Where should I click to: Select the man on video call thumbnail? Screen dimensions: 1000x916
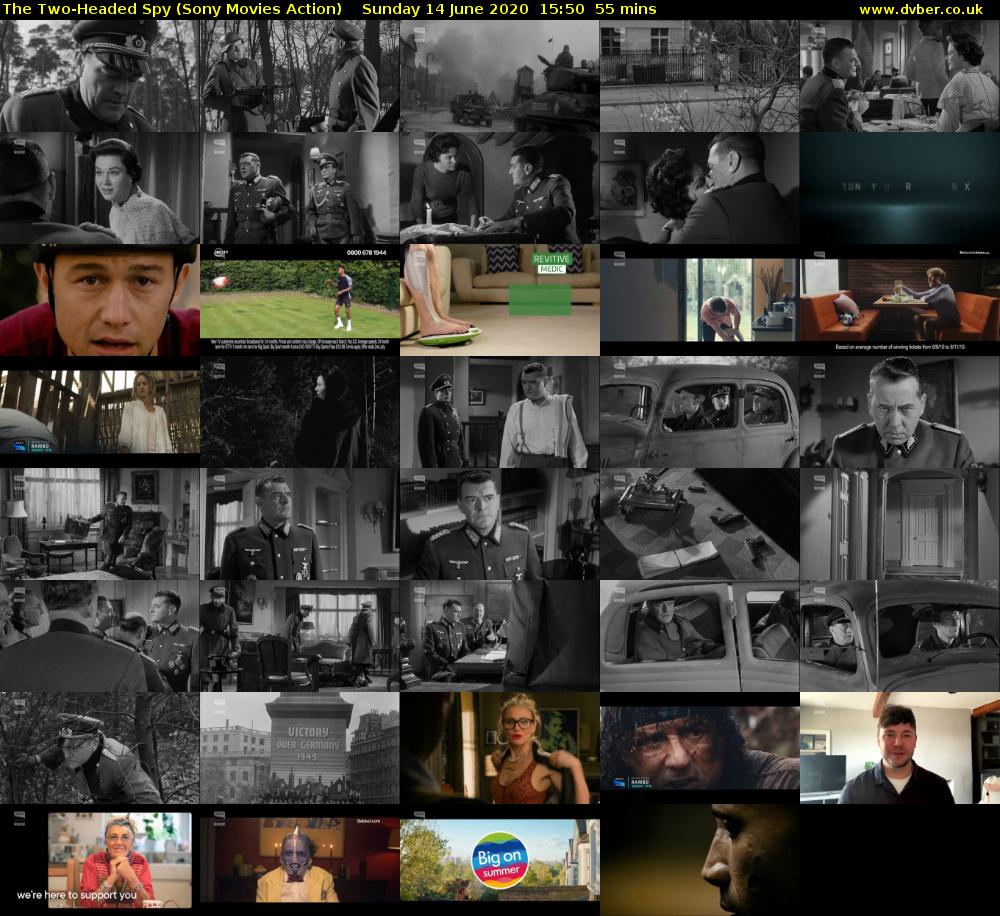point(900,748)
